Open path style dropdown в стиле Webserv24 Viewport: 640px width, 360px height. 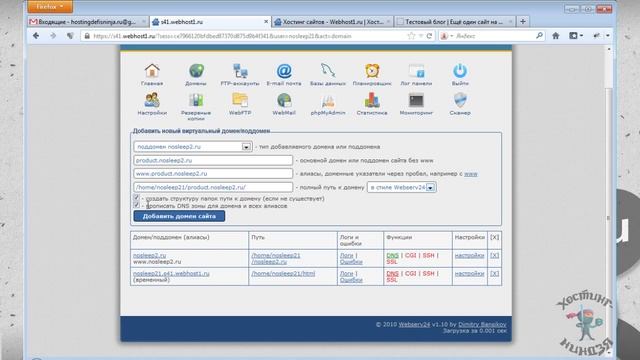click(x=402, y=187)
